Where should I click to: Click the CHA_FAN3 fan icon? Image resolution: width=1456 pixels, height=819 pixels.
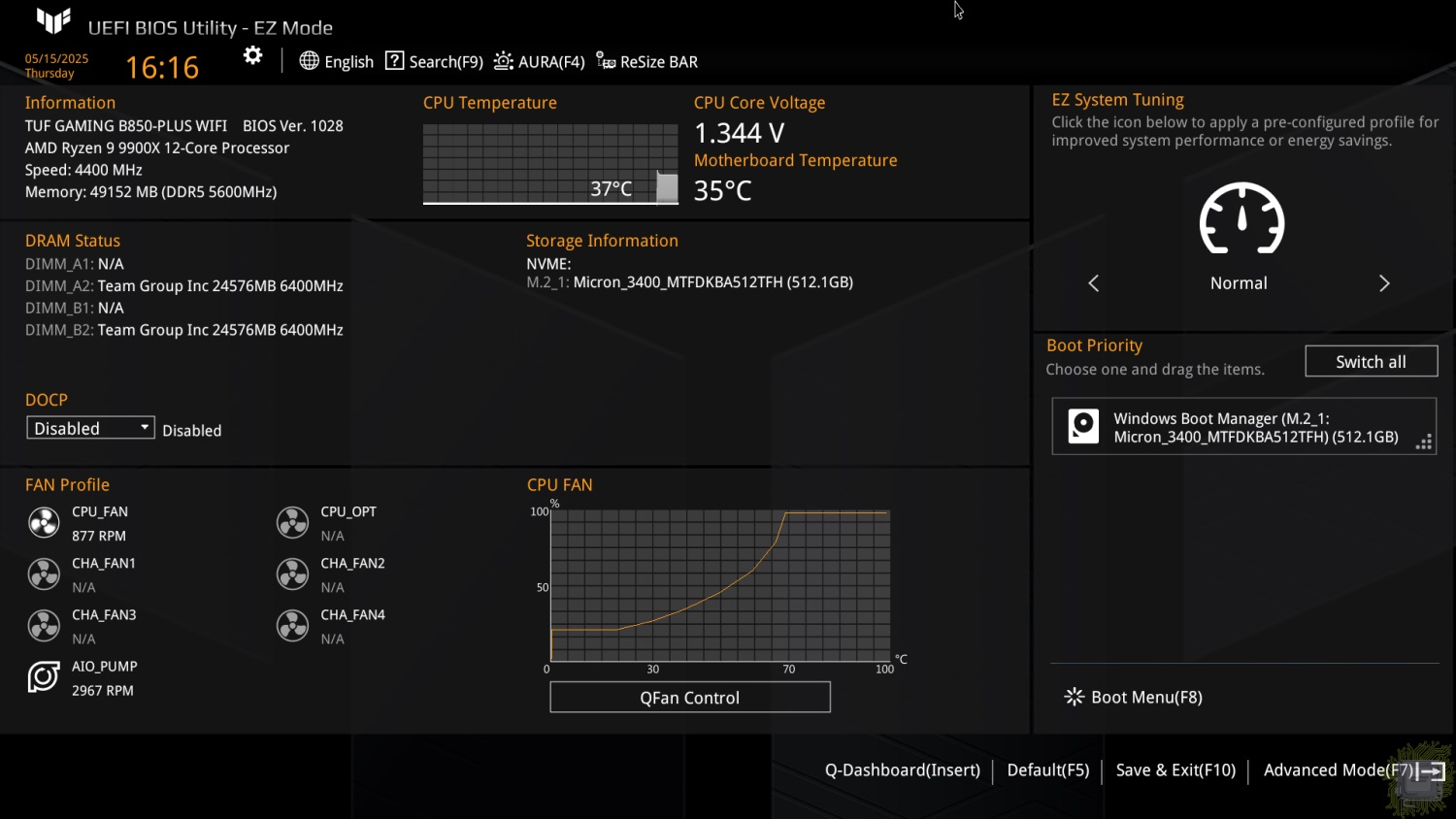(x=44, y=626)
